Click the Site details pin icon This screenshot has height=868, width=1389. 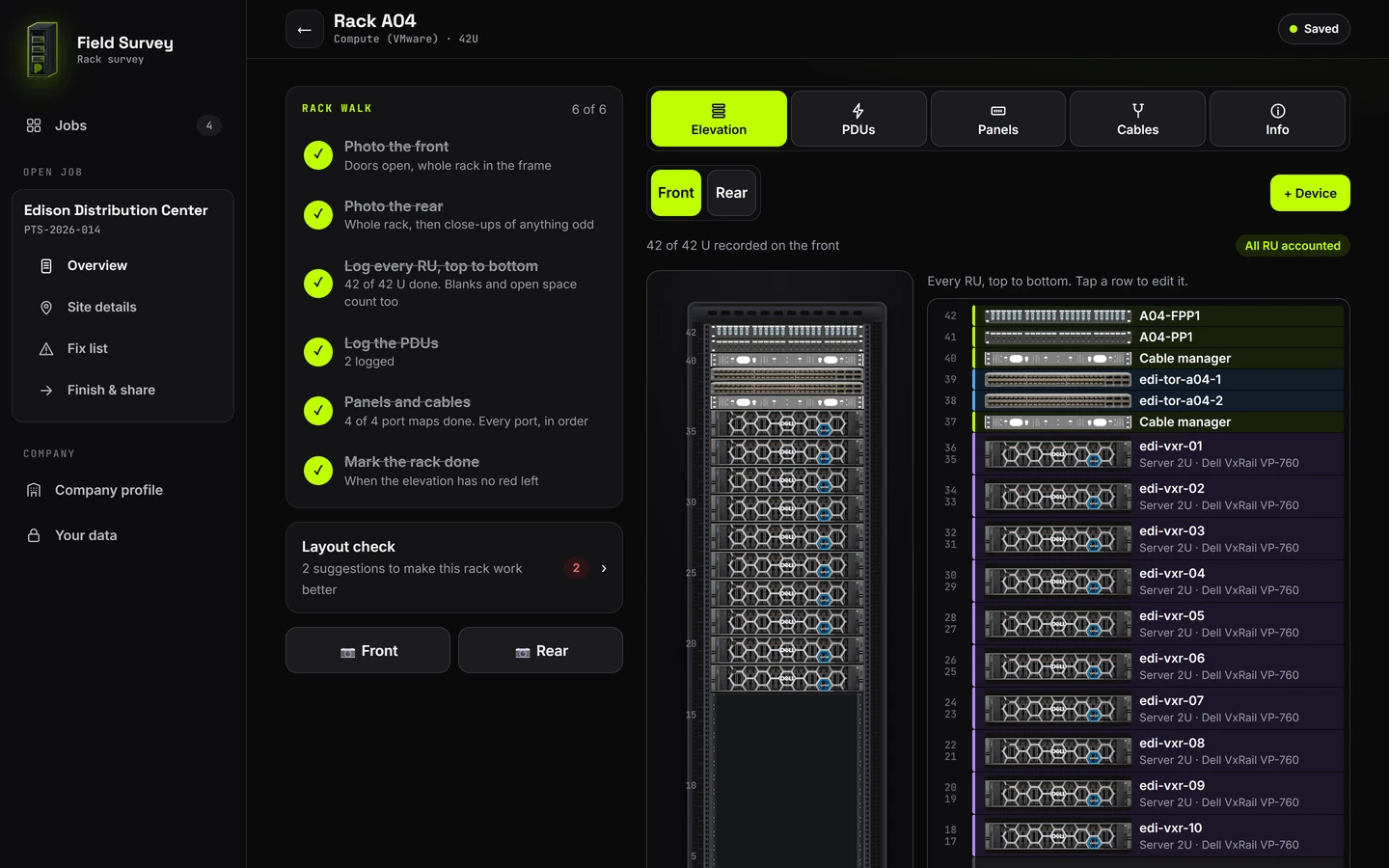point(46,308)
